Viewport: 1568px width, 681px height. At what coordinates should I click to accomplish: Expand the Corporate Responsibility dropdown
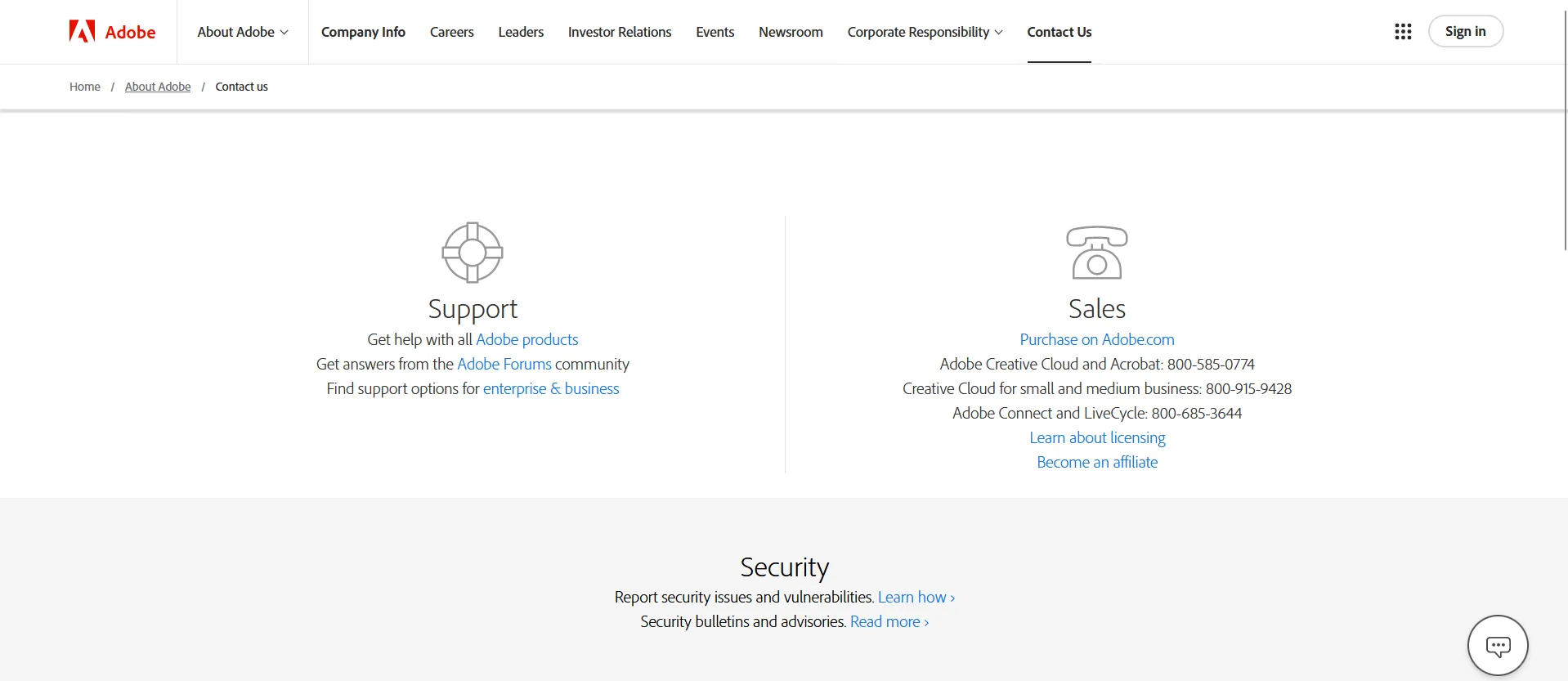pos(925,32)
